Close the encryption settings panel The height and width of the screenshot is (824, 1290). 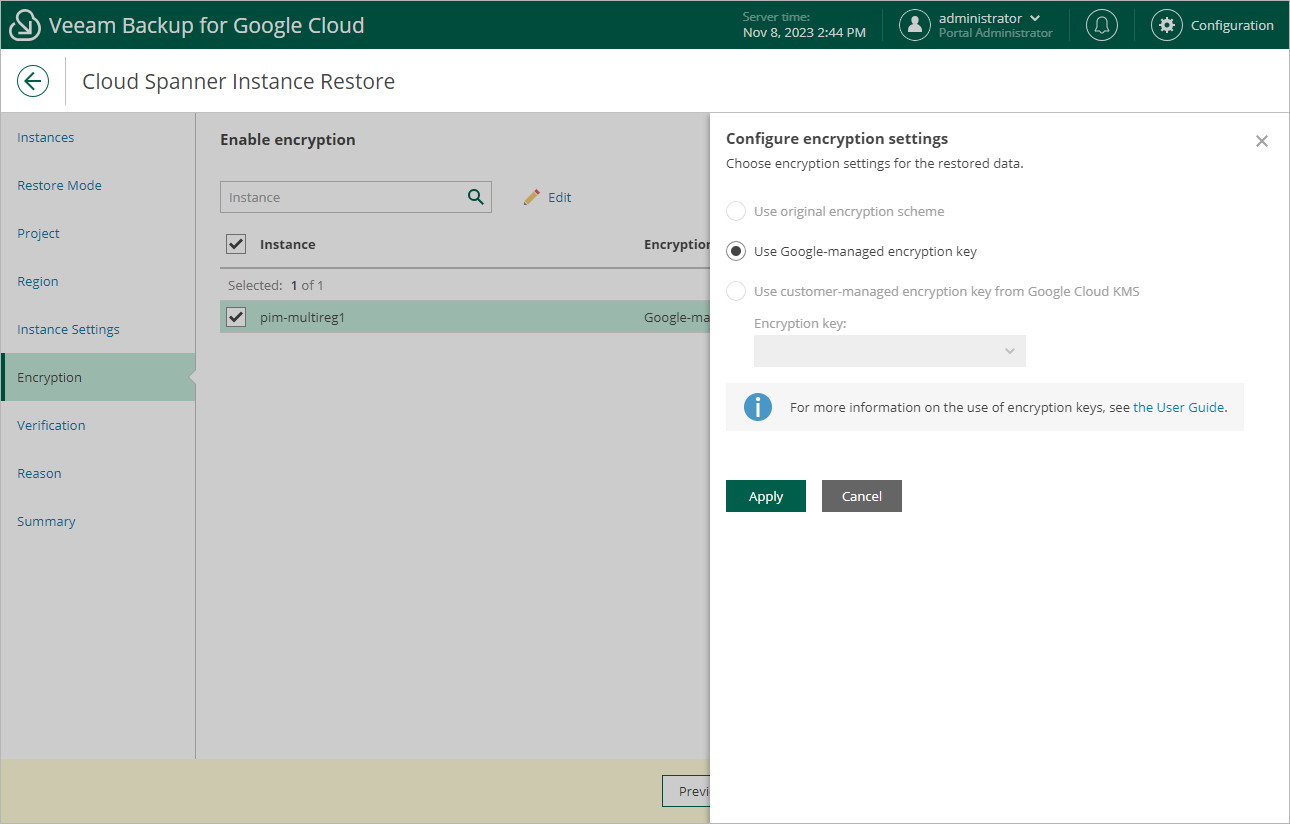pos(1262,141)
